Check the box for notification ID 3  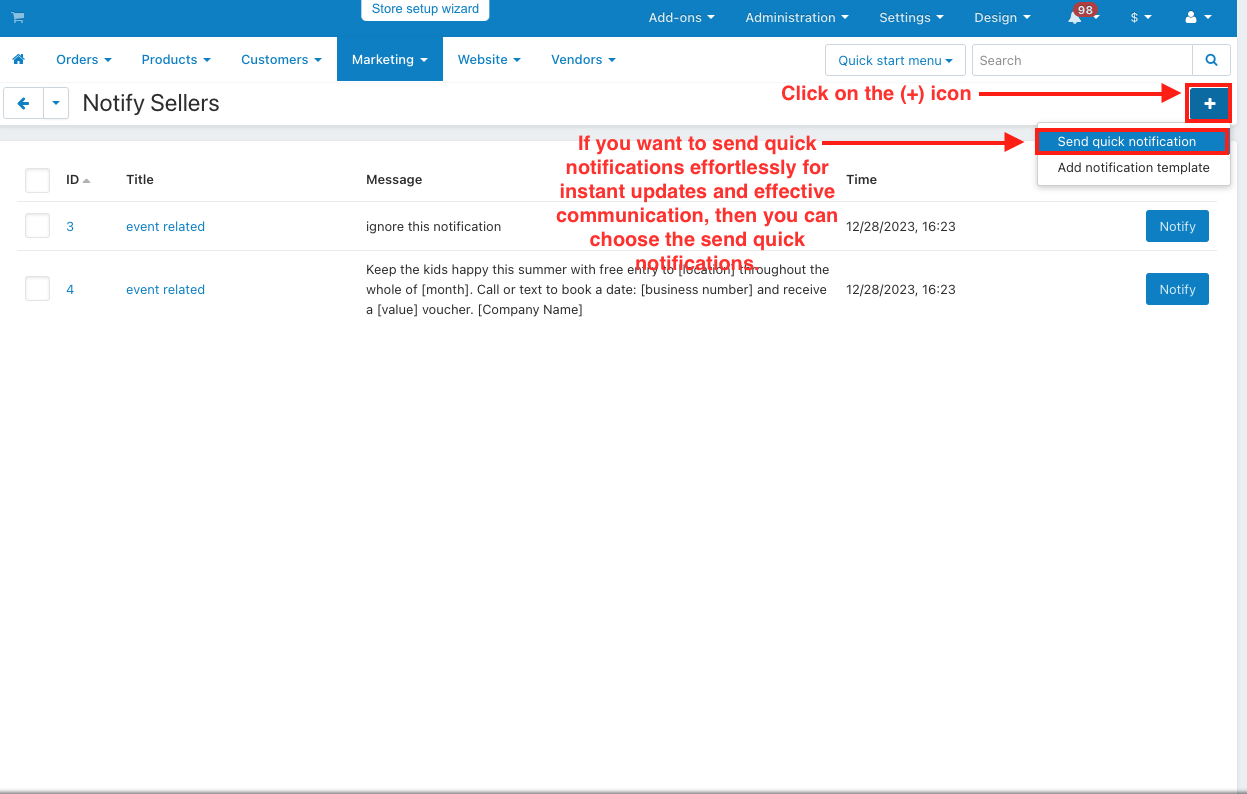[38, 226]
